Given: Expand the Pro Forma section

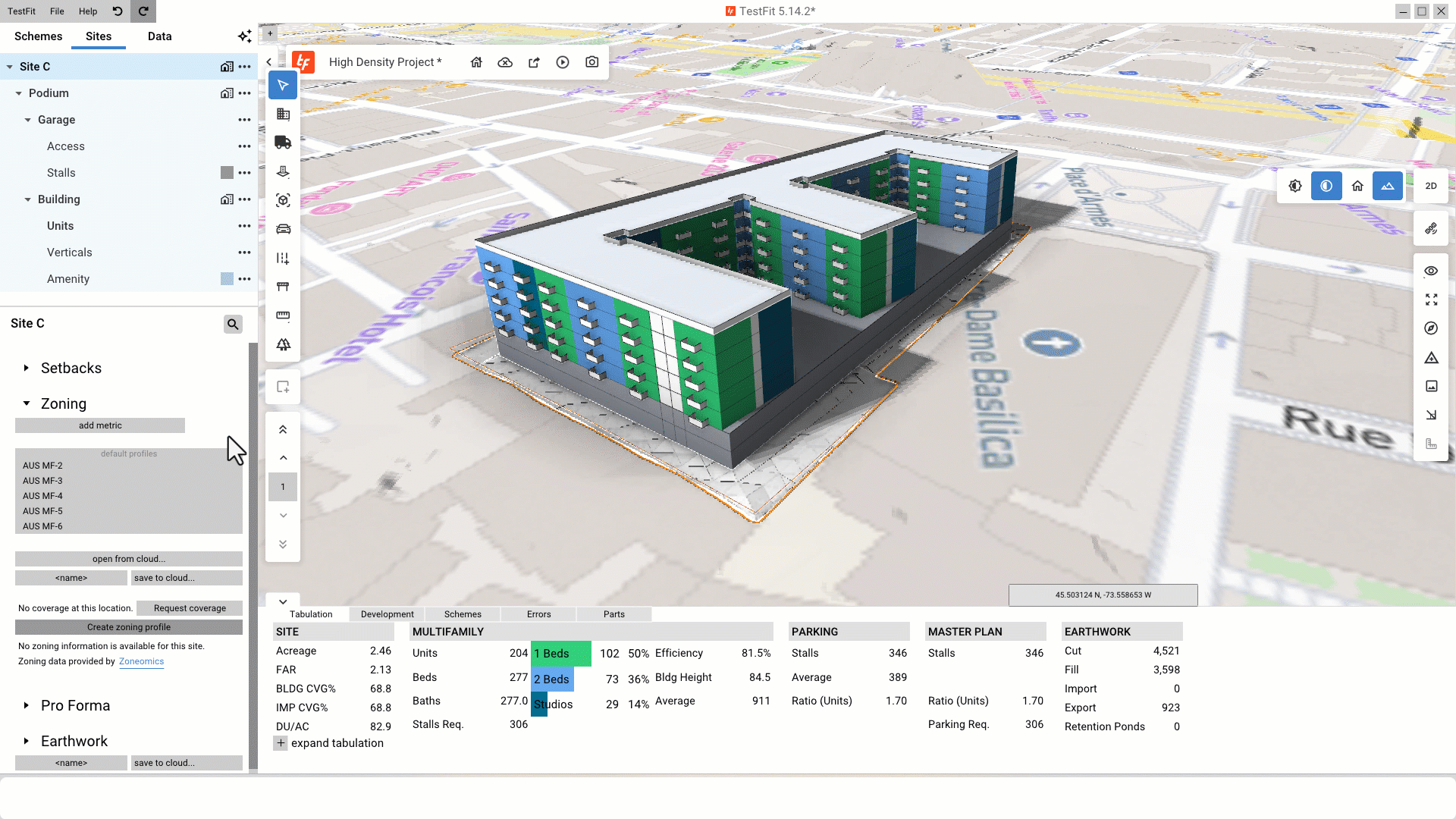Looking at the screenshot, I should [27, 705].
